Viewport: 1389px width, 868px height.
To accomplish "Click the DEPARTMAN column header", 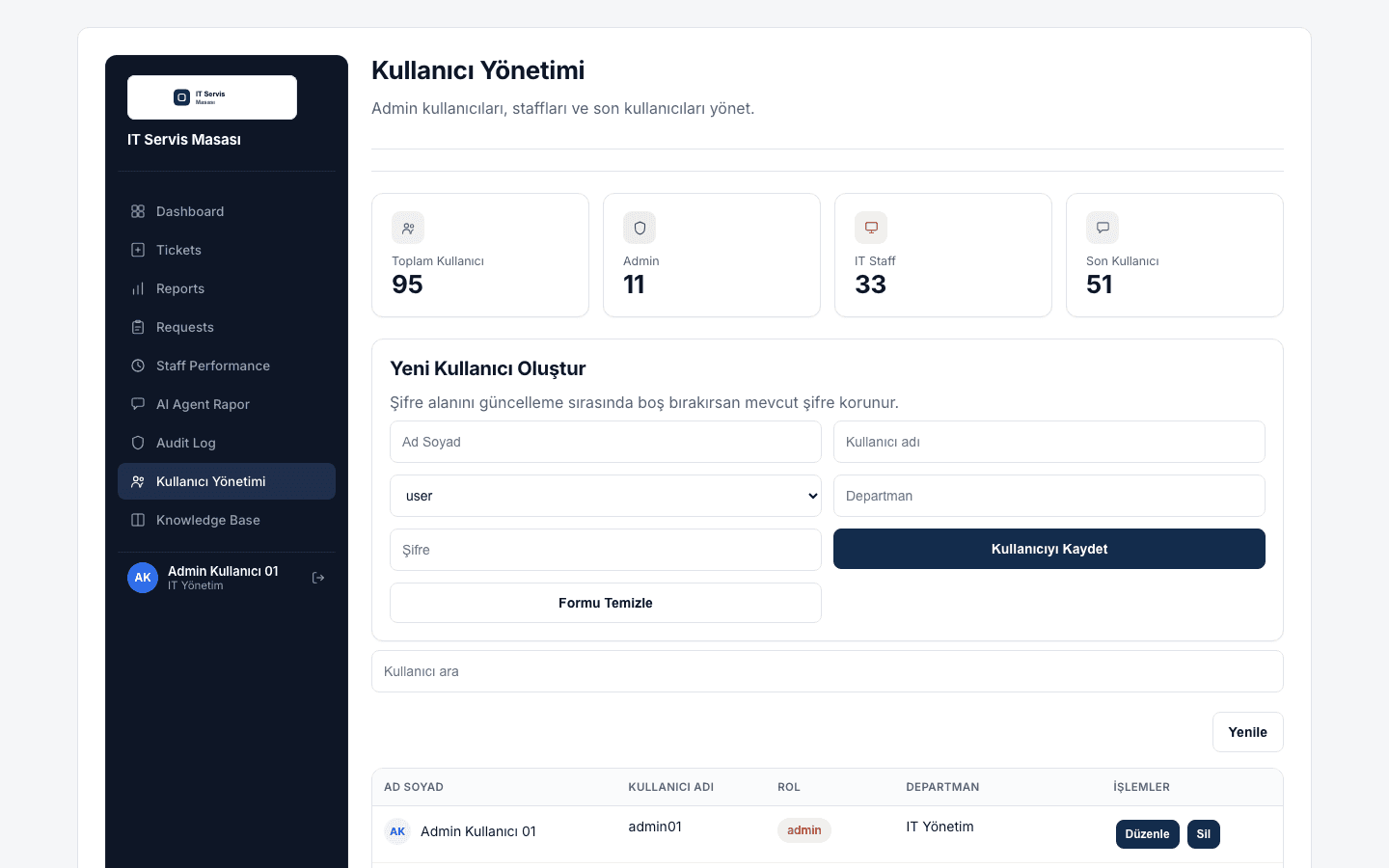I will (942, 787).
